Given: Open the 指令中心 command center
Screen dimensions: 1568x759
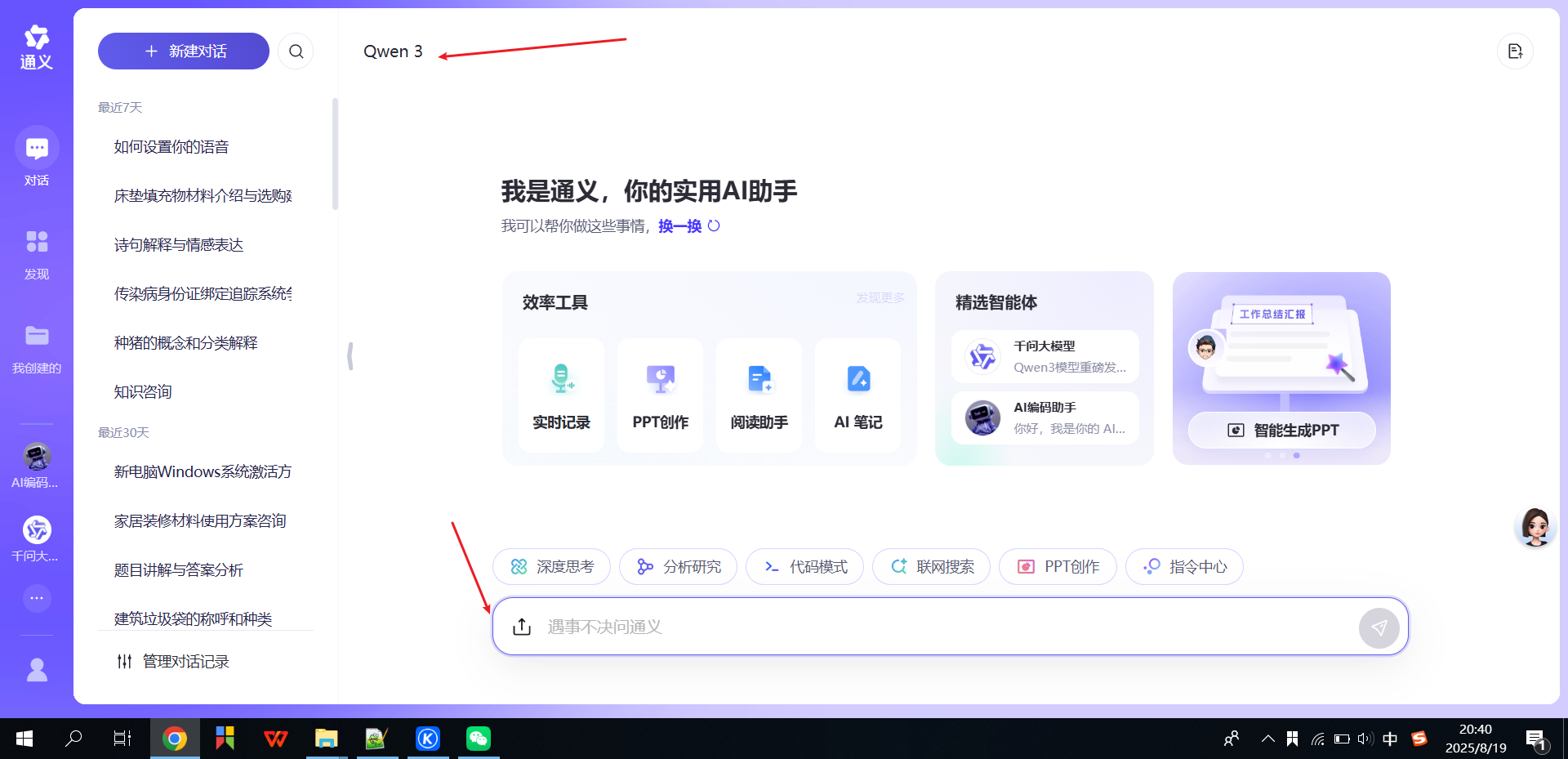Looking at the screenshot, I should [x=1184, y=567].
